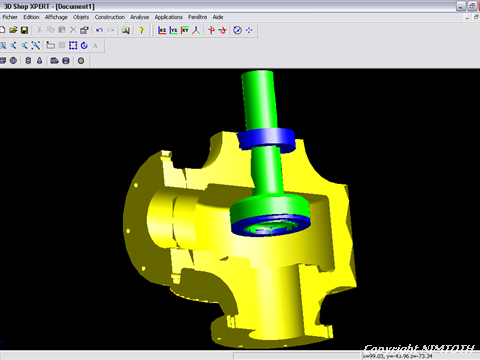Open the Fenêtre menu
This screenshot has width=480, height=360.
point(197,17)
